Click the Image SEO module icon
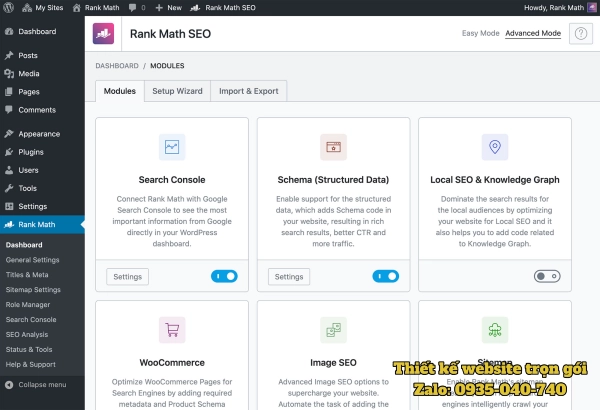The image size is (600, 410). (333, 330)
